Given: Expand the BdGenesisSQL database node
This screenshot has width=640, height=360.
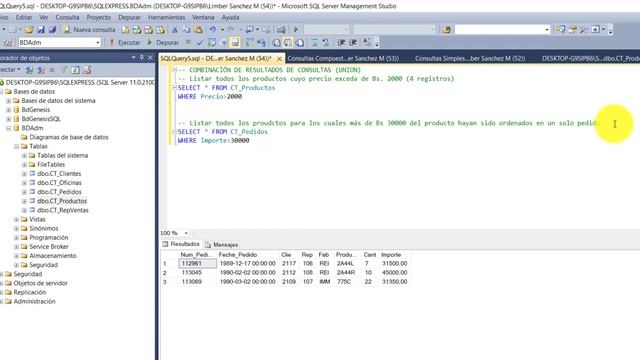Looking at the screenshot, I should pyautogui.click(x=9, y=119).
